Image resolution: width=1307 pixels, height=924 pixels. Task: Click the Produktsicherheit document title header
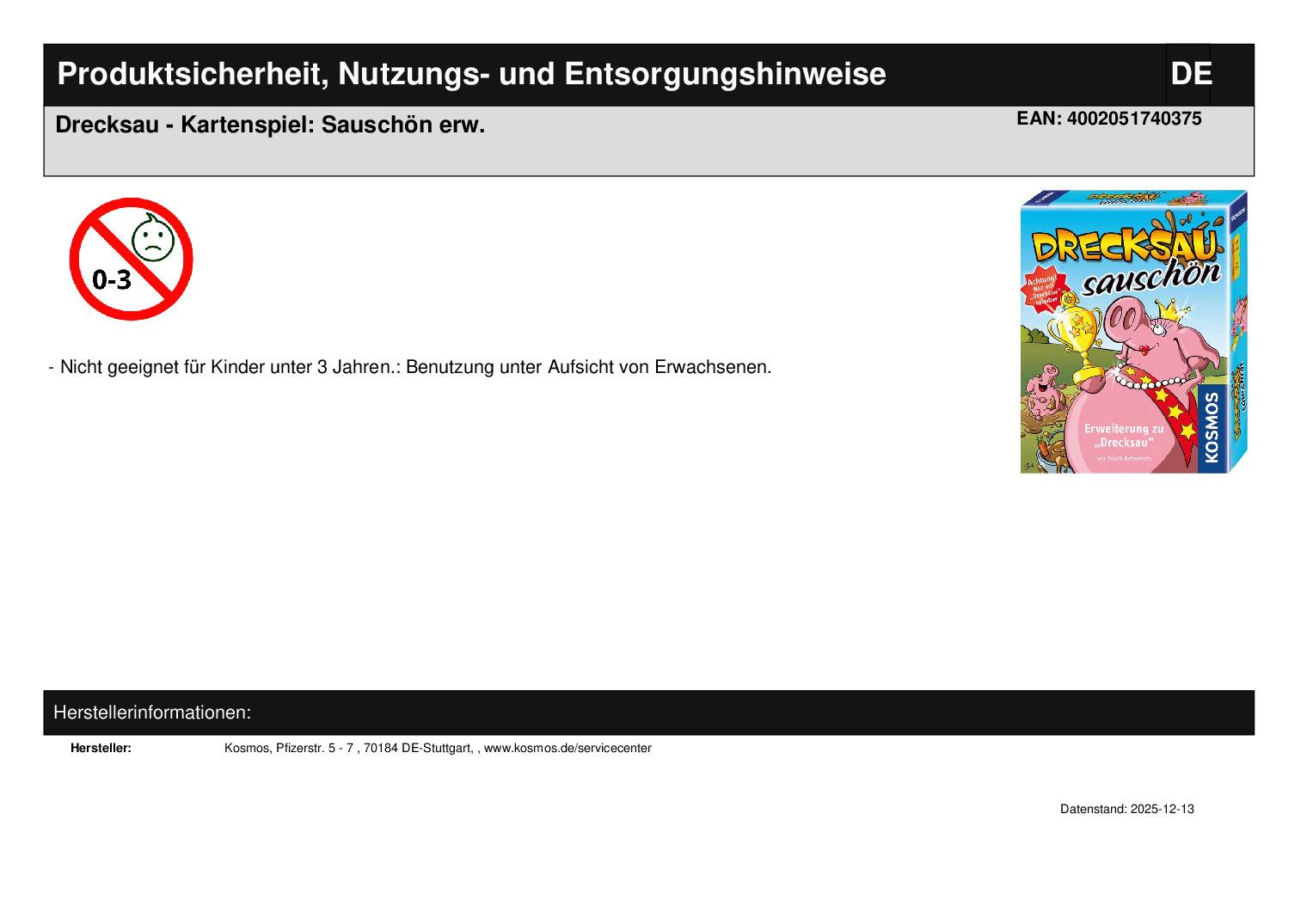471,75
